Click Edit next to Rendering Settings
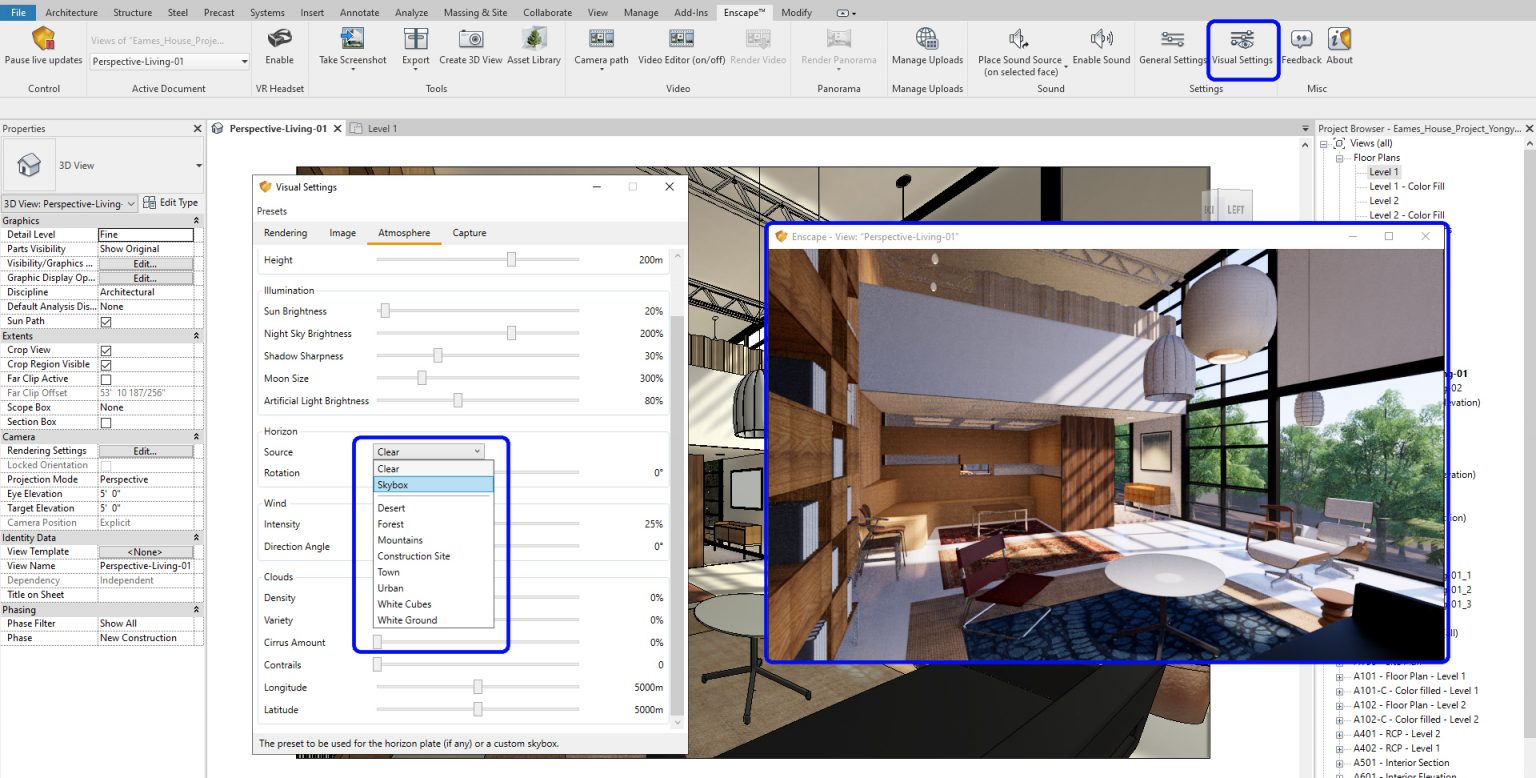Screen dimensions: 1536x778 146,450
